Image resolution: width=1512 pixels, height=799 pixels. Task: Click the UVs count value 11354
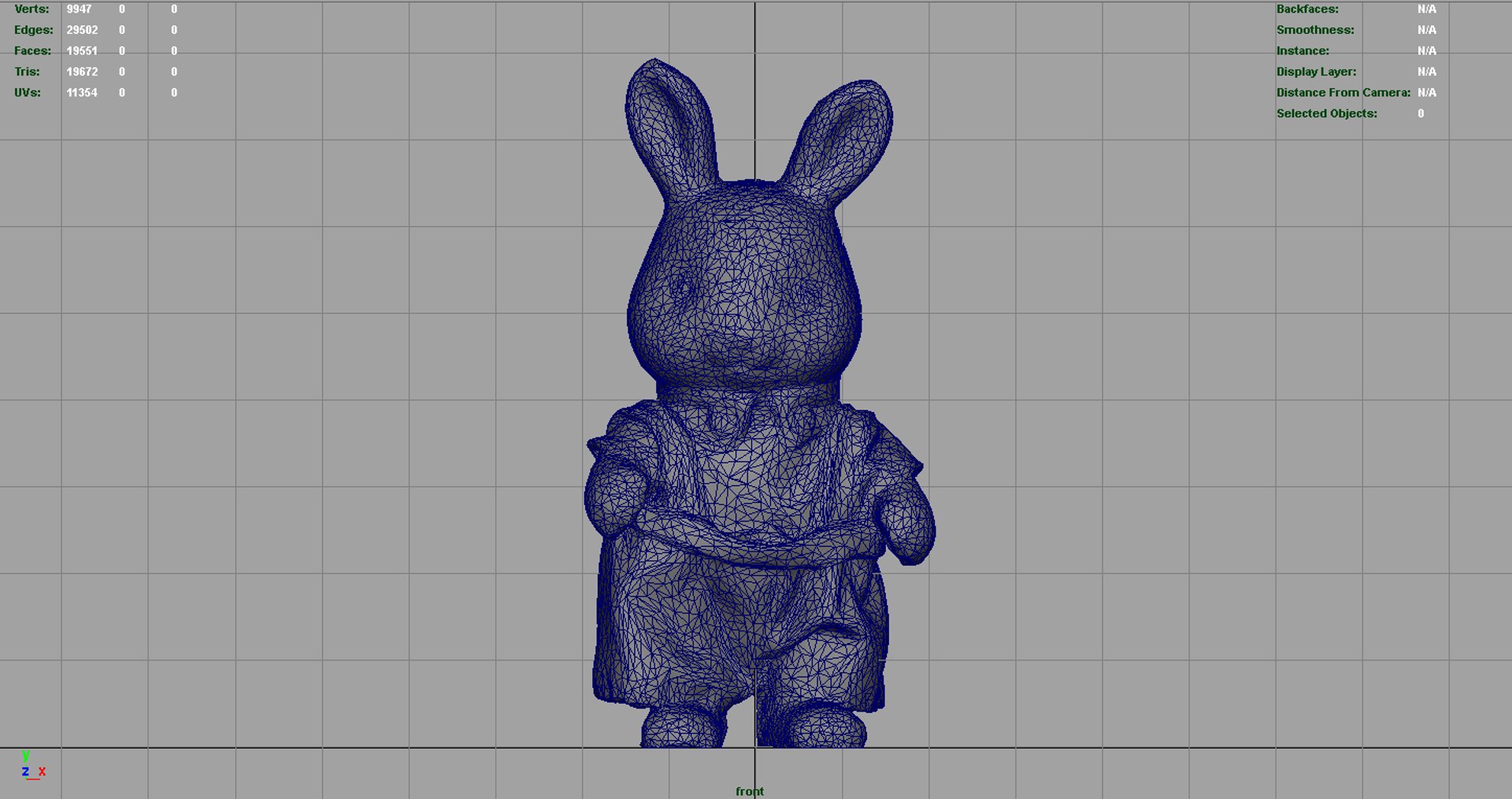[82, 93]
